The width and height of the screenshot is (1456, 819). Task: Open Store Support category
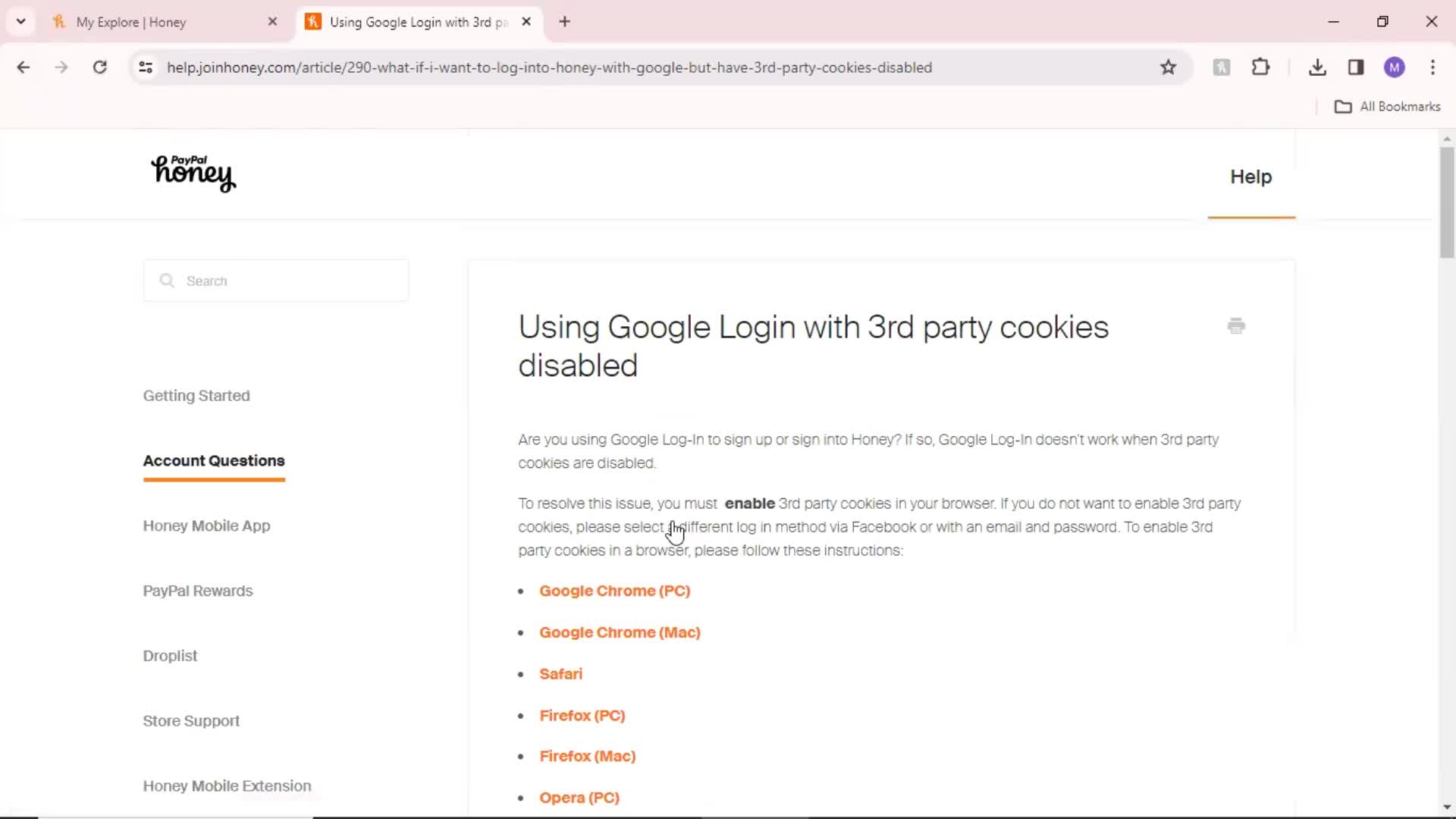point(191,721)
